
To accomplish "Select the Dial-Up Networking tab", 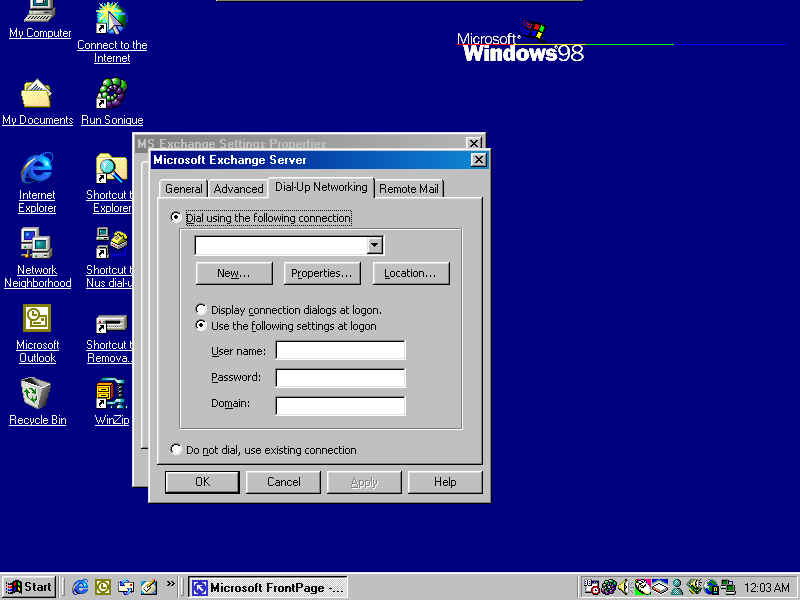I will tap(321, 187).
